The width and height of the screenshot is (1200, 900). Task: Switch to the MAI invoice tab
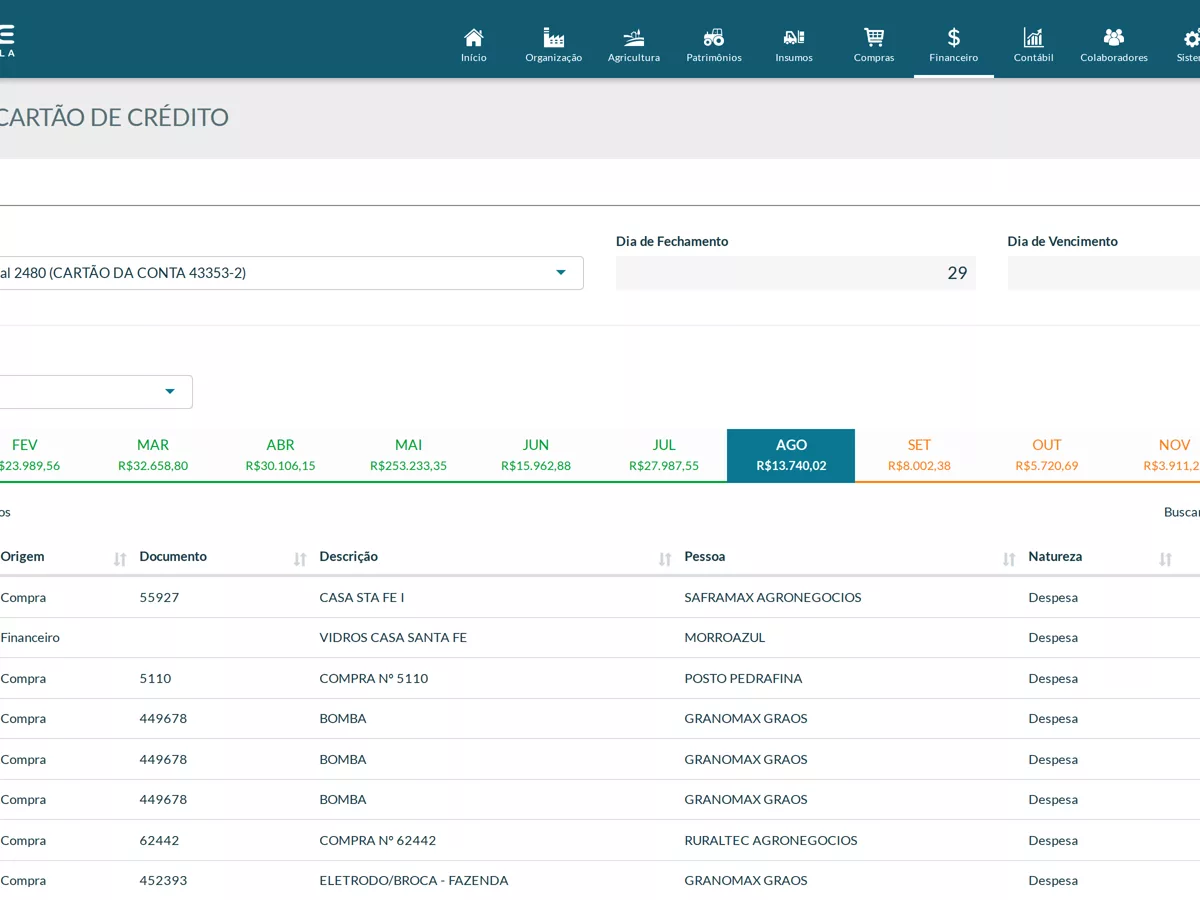[409, 455]
